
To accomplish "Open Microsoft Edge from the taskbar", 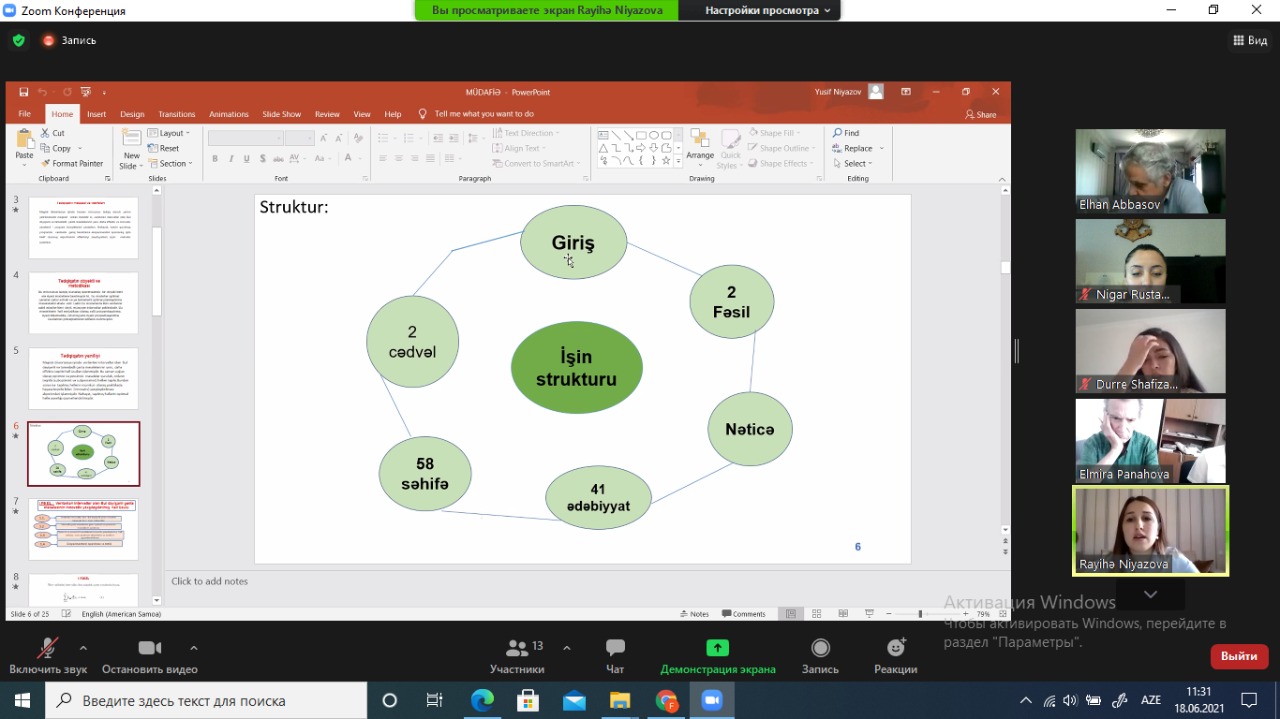I will tap(482, 700).
